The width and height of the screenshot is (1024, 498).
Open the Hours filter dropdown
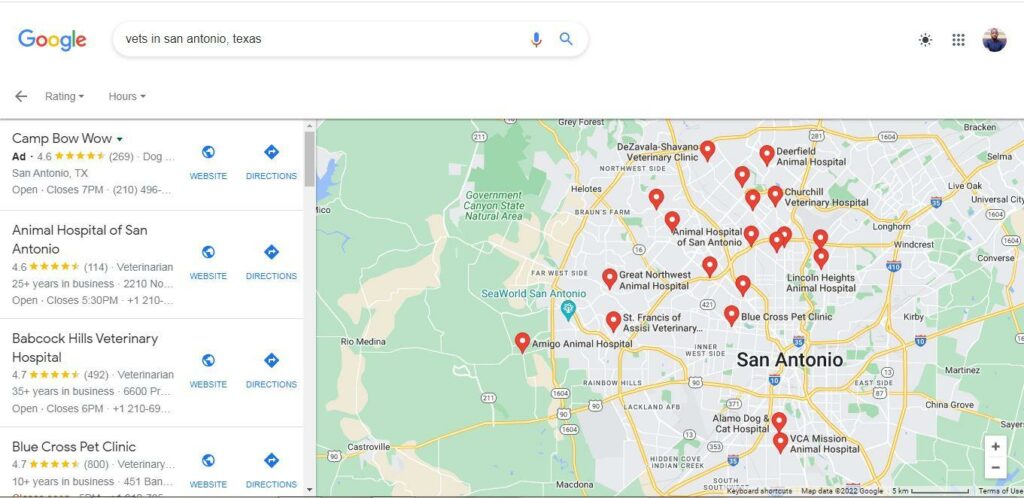click(x=127, y=96)
